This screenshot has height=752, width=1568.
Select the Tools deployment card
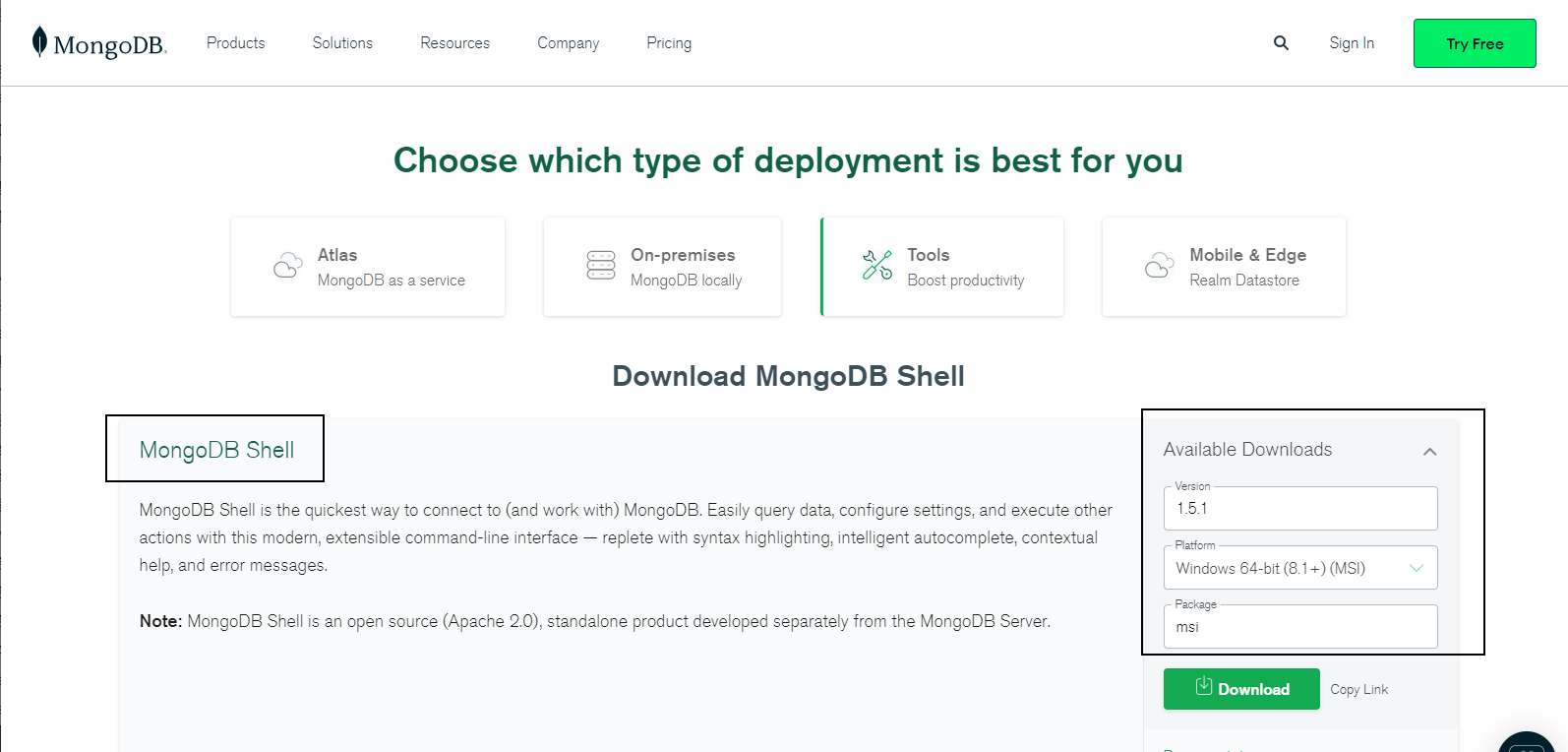tap(942, 267)
